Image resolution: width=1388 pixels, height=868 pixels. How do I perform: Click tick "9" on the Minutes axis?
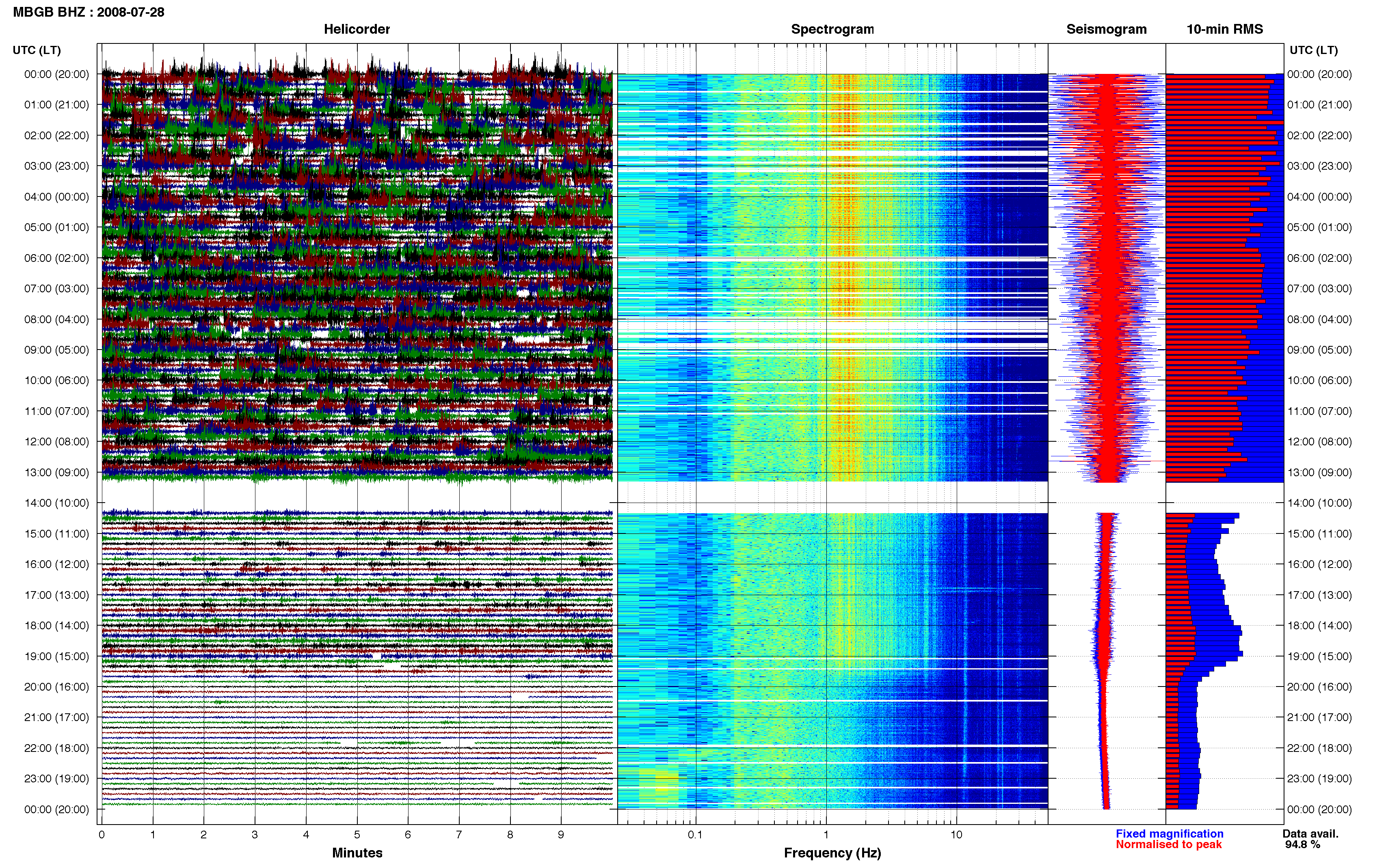(561, 835)
